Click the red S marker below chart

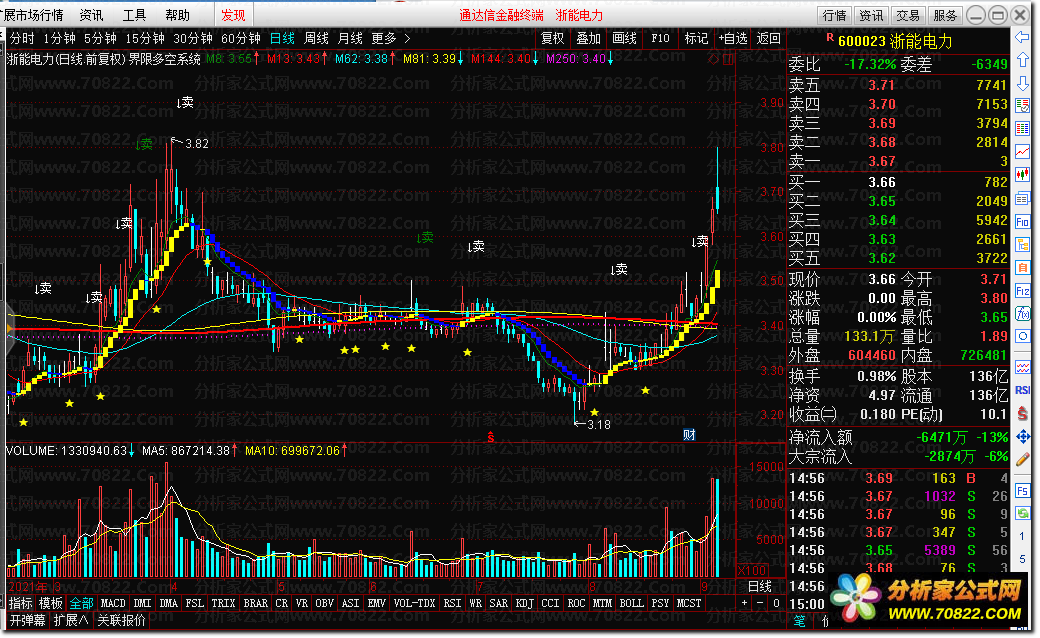point(491,437)
